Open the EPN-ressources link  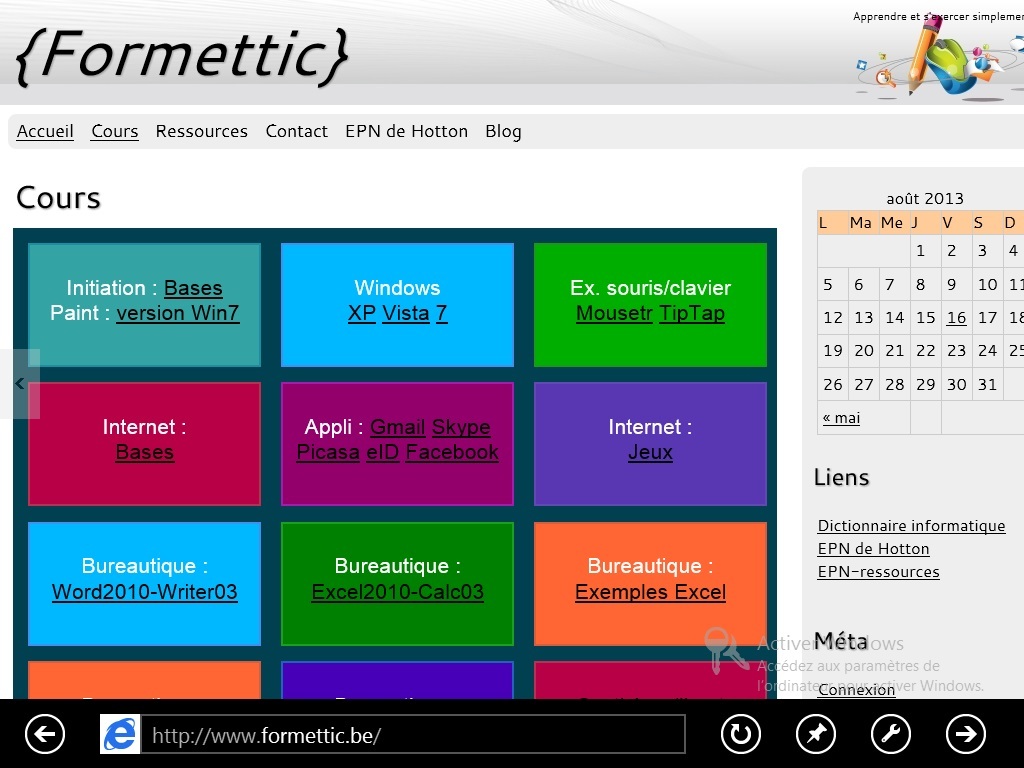pyautogui.click(x=878, y=571)
